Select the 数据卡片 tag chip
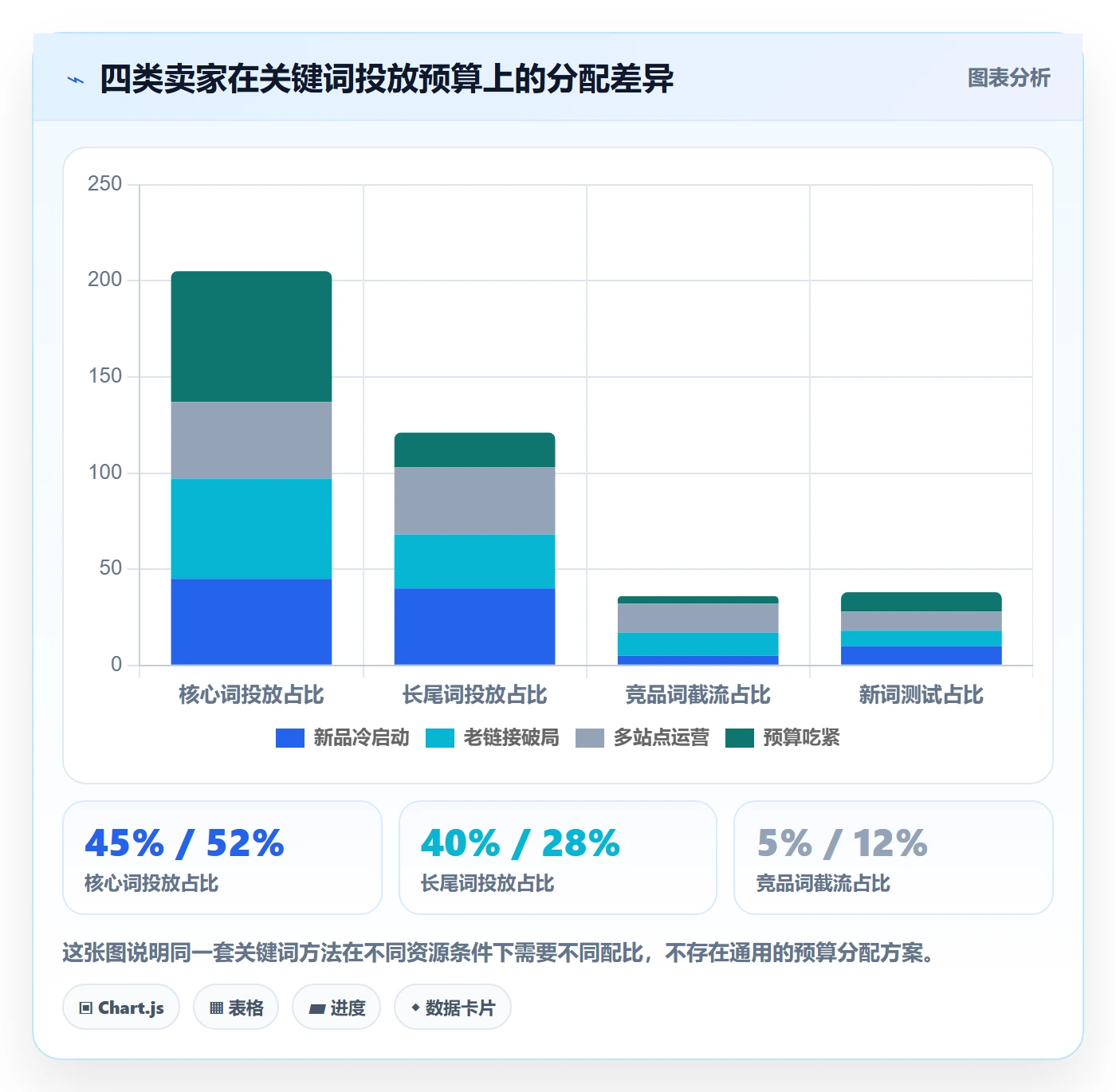The height and width of the screenshot is (1092, 1116). pos(453,1008)
